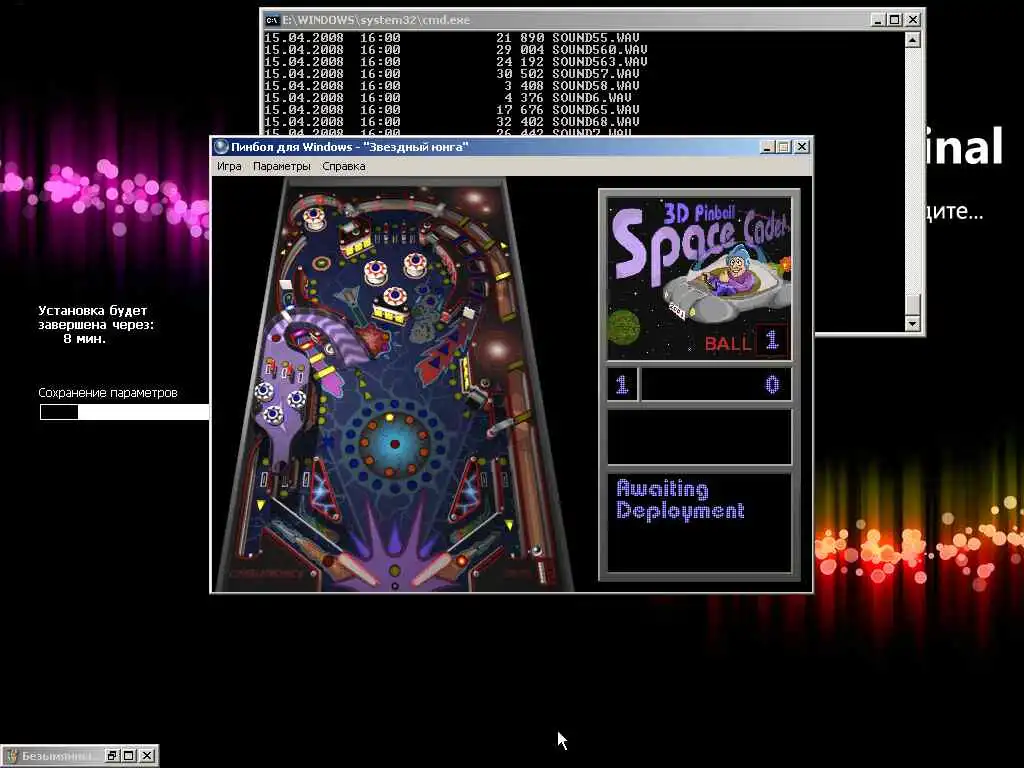Image resolution: width=1024 pixels, height=768 pixels.
Task: Click the Безымянный minimized window icon
Action: [x=12, y=756]
